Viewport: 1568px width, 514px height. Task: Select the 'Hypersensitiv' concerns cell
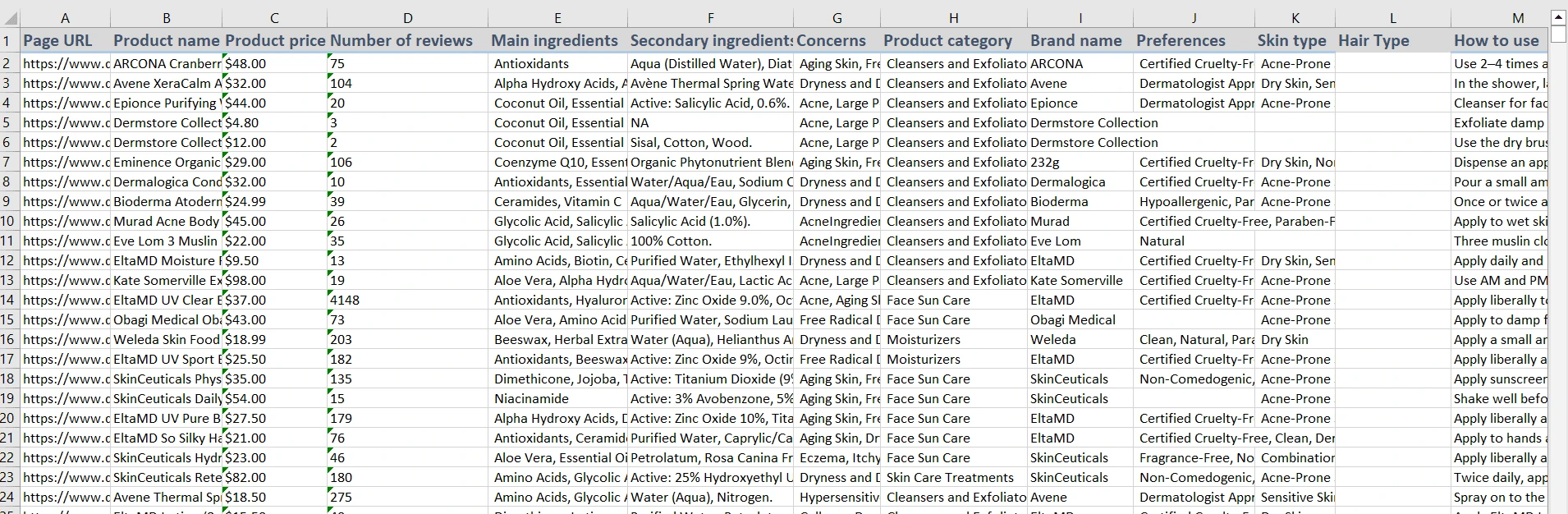tap(837, 497)
